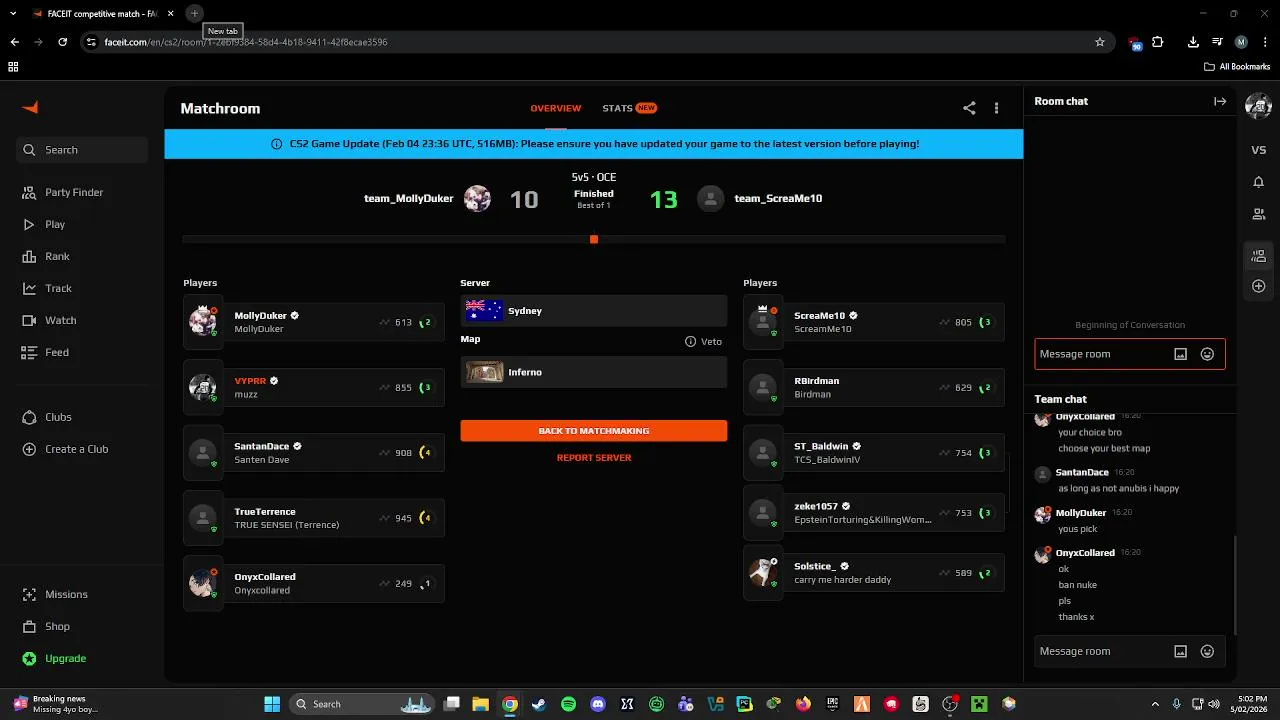Open File Explorer from the taskbar
The height and width of the screenshot is (720, 1280).
point(480,704)
